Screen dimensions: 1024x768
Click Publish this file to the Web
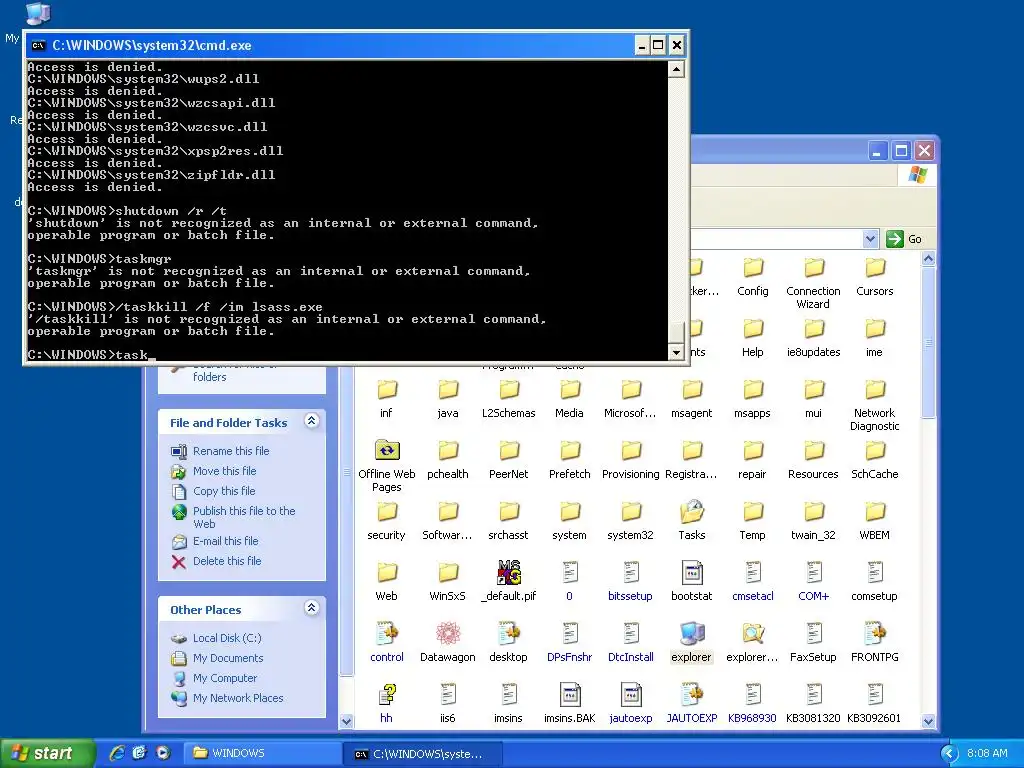point(244,517)
